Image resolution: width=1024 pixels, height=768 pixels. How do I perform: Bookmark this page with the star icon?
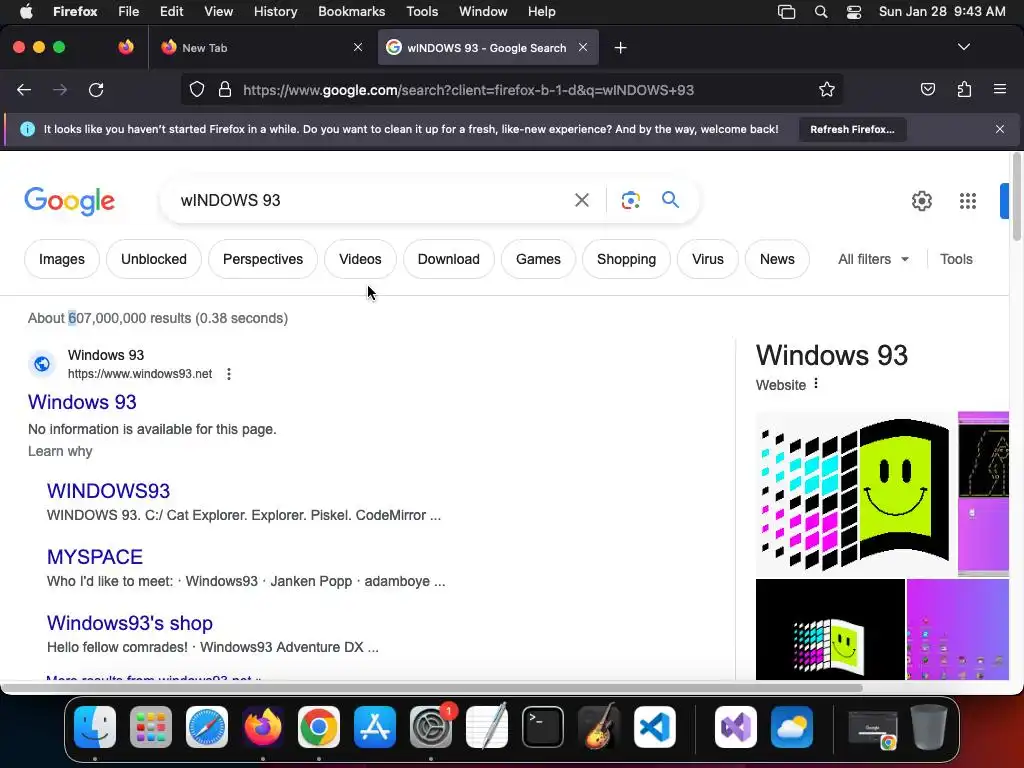pos(827,90)
